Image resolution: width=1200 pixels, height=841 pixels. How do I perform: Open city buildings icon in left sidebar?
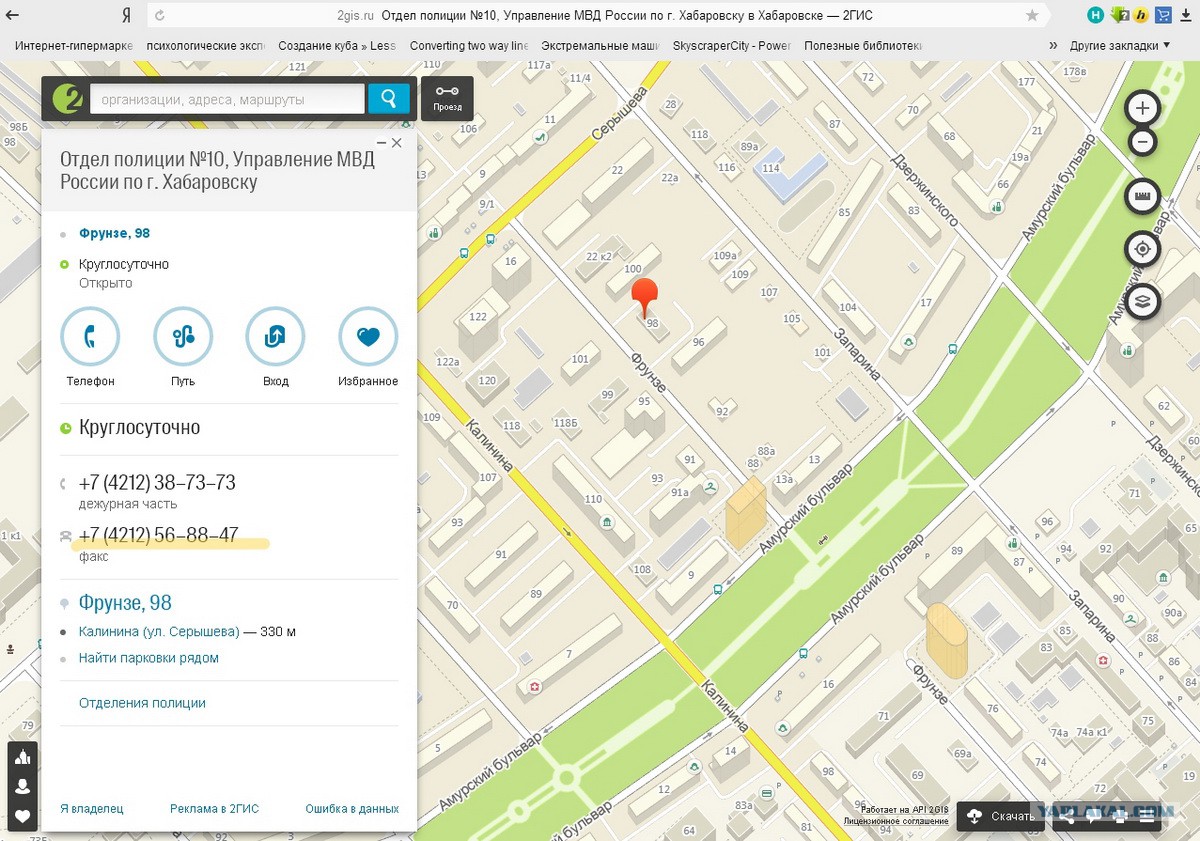point(22,757)
